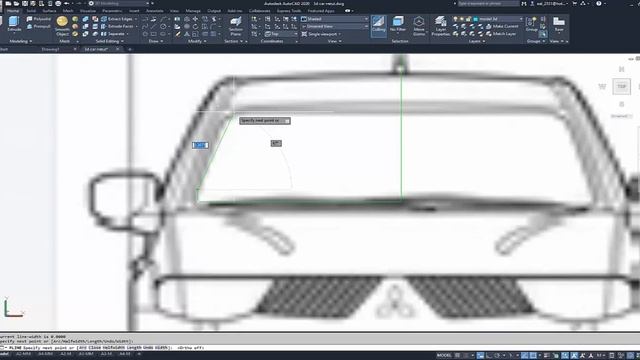
Task: Open the Visualize ribbon tab
Action: [x=87, y=11]
